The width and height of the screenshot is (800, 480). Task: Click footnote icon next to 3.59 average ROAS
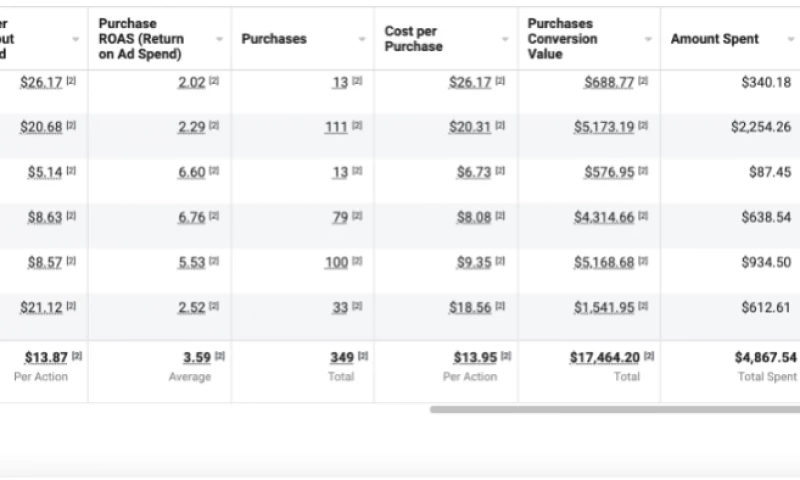(219, 356)
